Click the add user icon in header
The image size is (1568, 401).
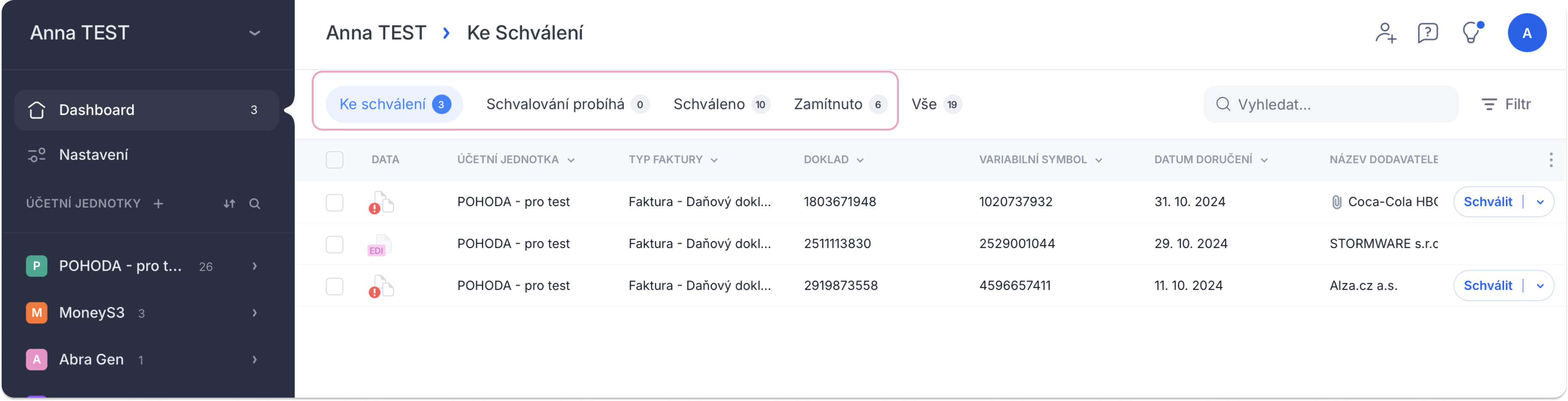click(1386, 33)
